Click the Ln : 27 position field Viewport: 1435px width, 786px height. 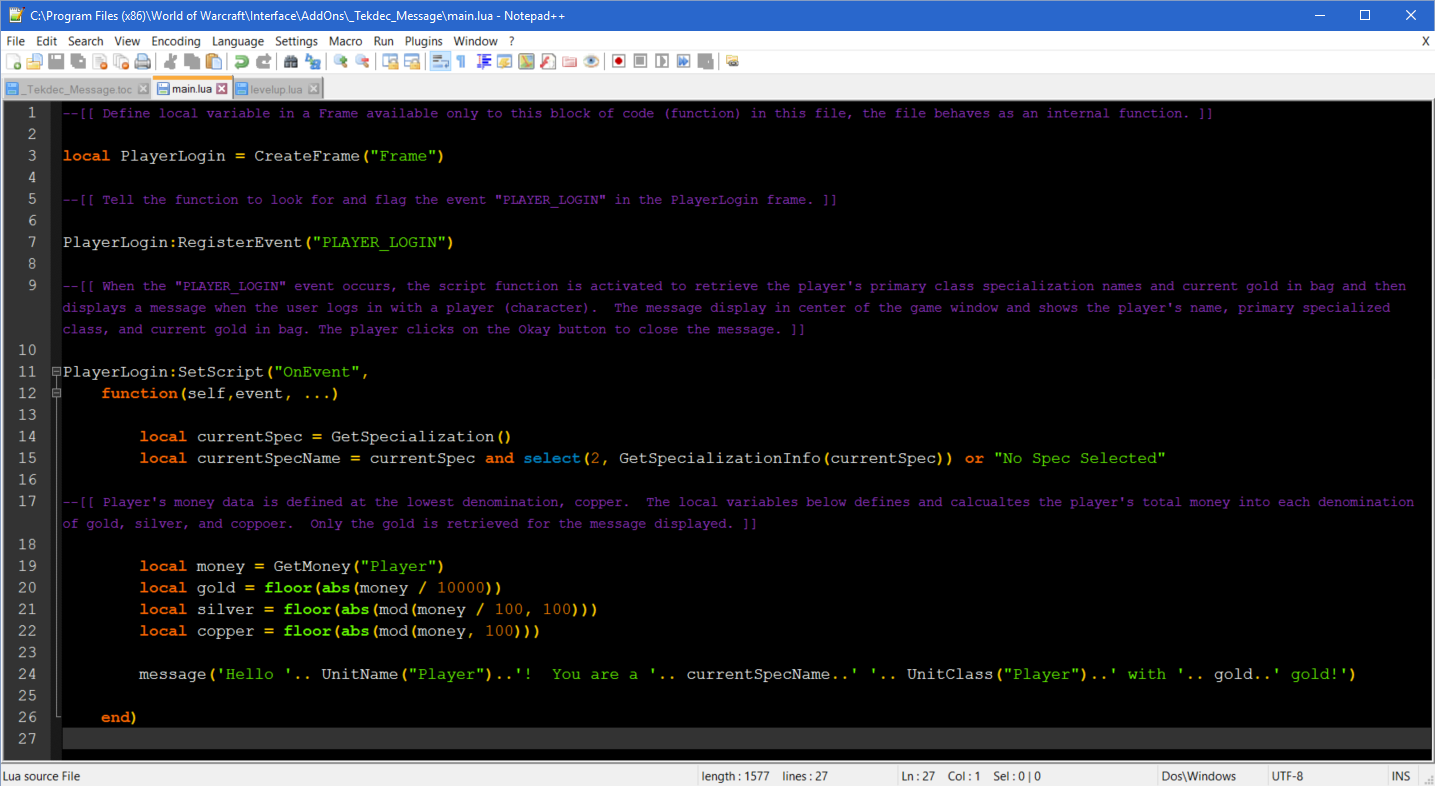point(918,776)
